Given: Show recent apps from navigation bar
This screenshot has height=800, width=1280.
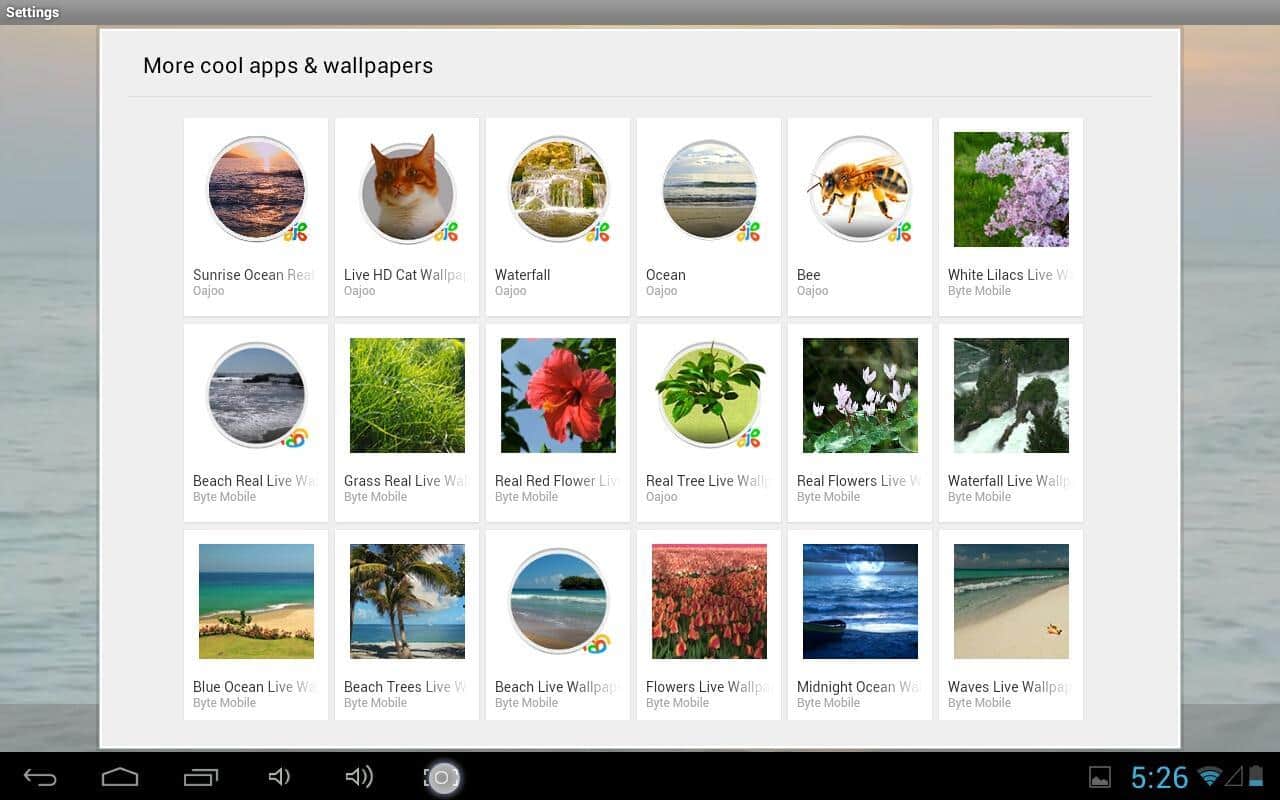Looking at the screenshot, I should click(200, 777).
